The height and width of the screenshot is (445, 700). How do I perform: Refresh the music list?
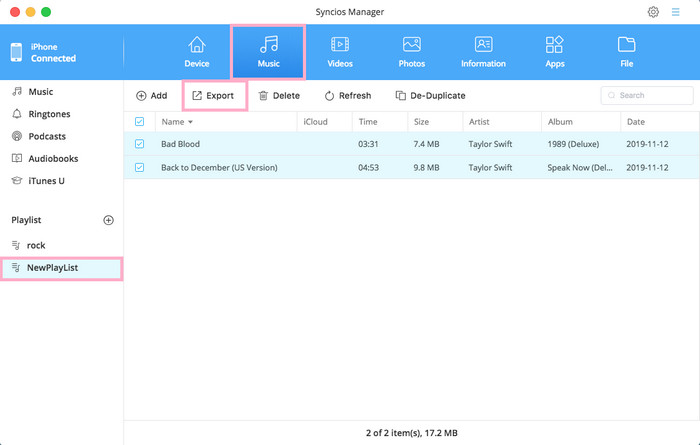pos(348,96)
